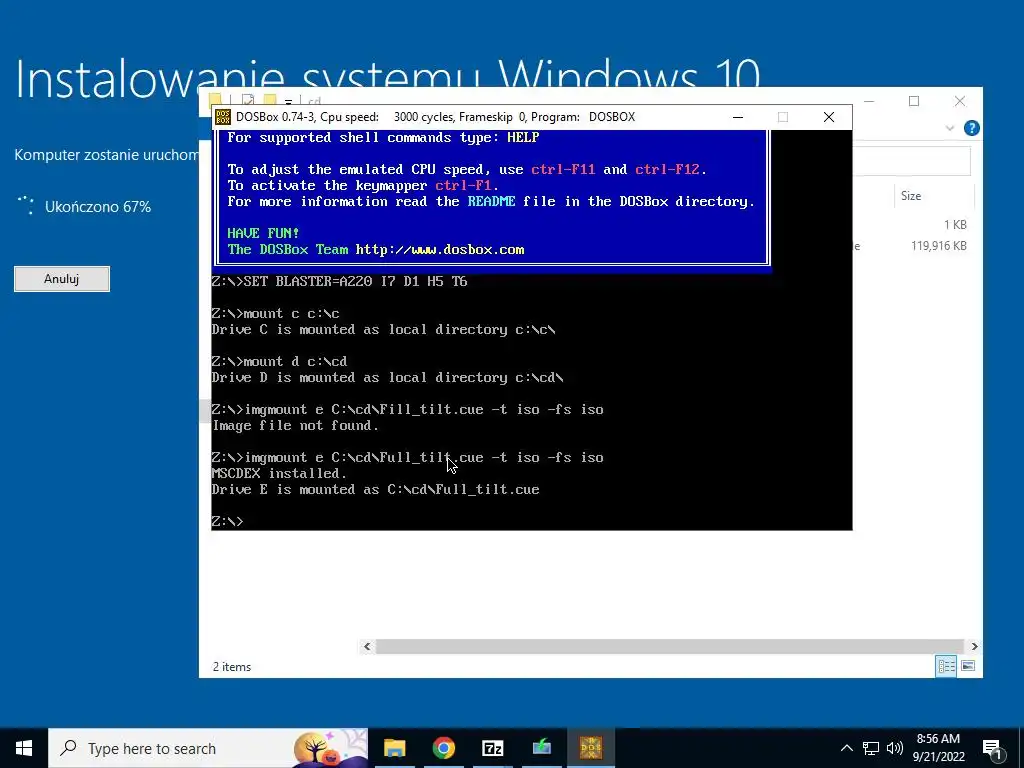Screen dimensions: 1024x768
Task: Click the red ctrl-F11 text
Action: click(563, 170)
